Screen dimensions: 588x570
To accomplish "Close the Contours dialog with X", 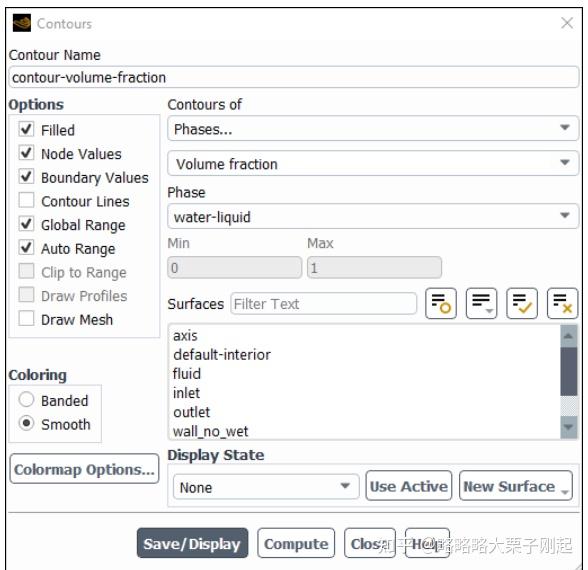I will click(567, 23).
